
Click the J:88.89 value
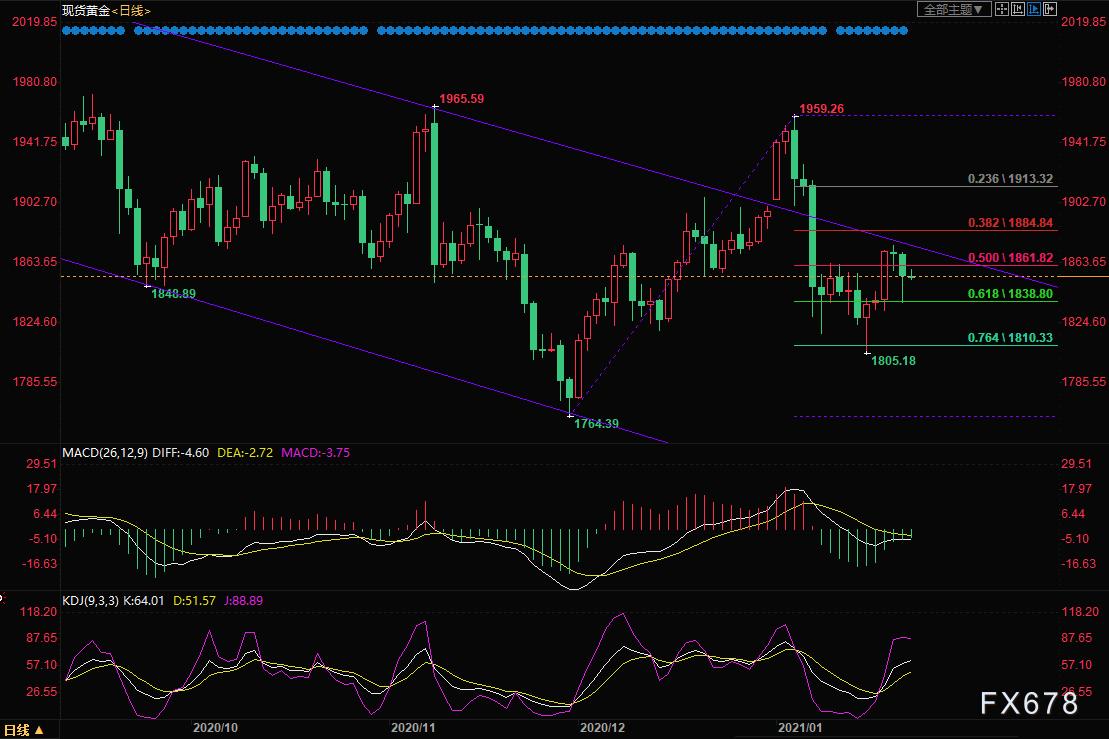point(243,600)
